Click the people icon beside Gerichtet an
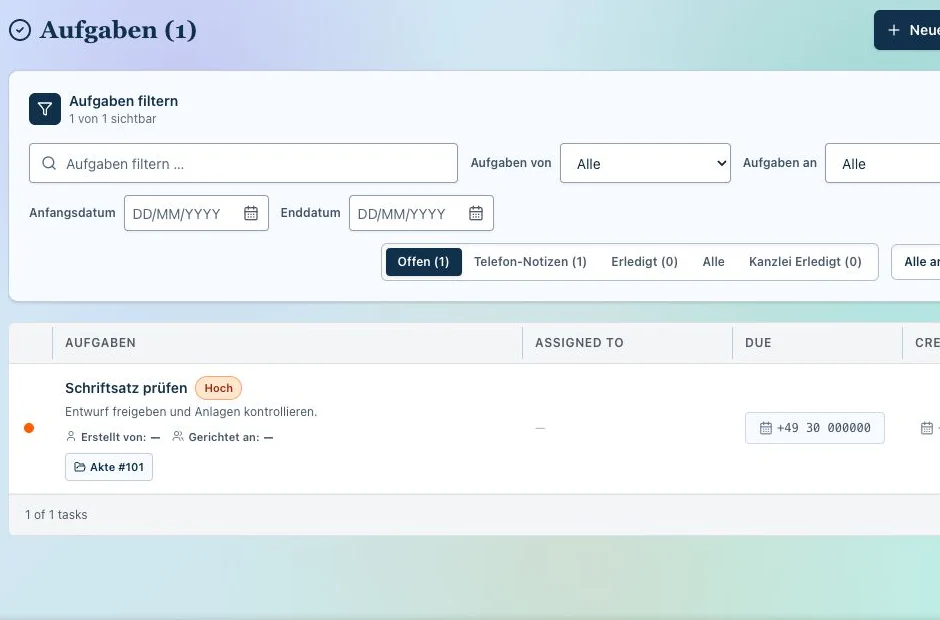This screenshot has width=940, height=620. tap(178, 436)
